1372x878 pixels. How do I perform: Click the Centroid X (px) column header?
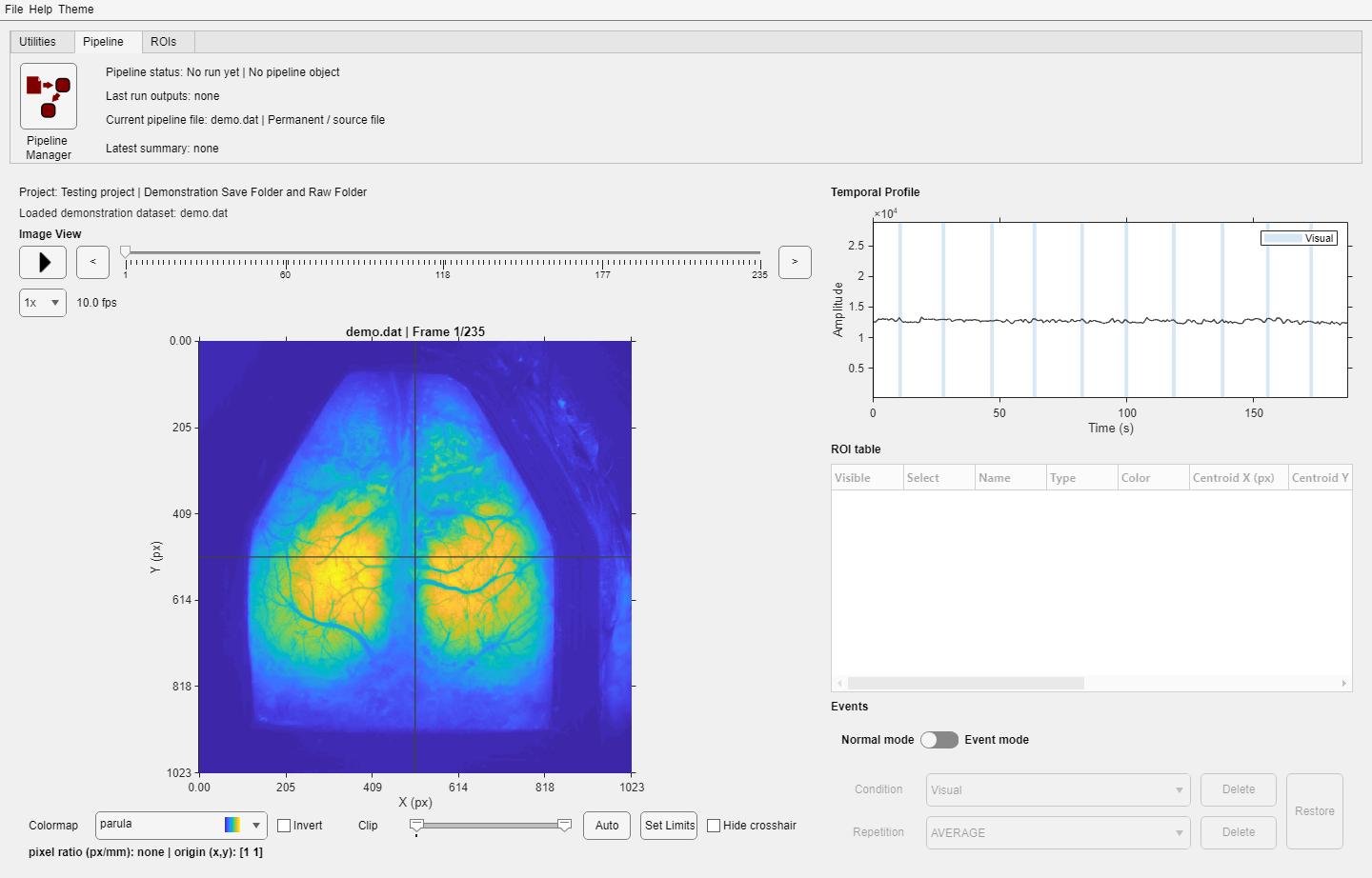(1239, 478)
